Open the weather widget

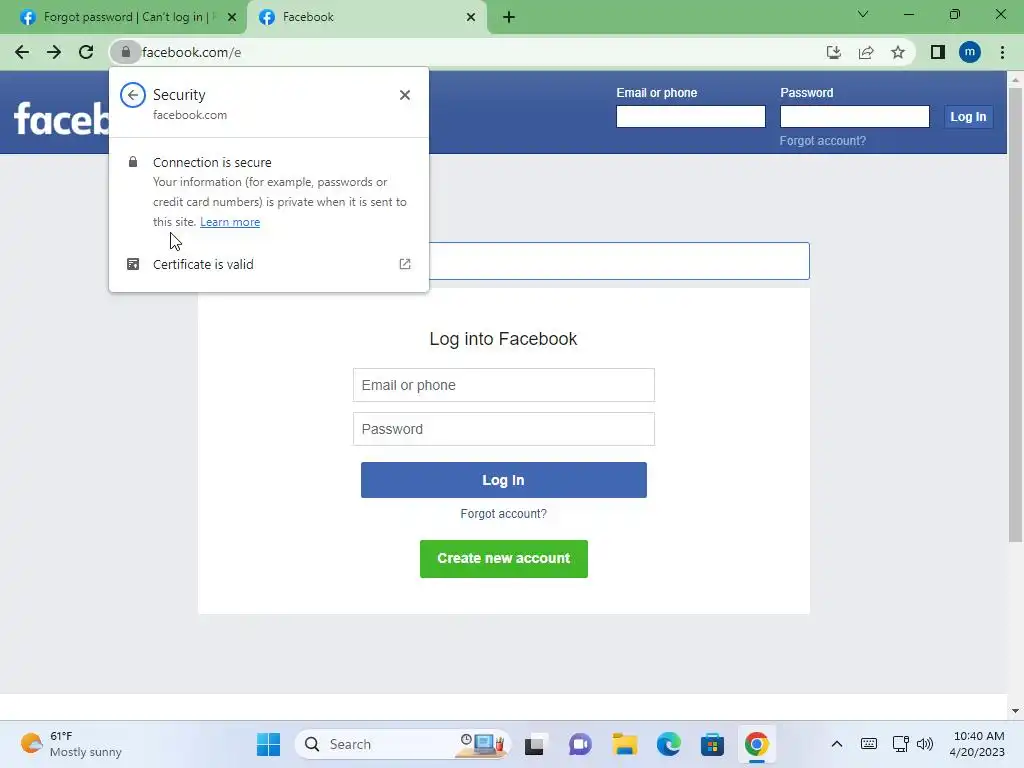[71, 744]
